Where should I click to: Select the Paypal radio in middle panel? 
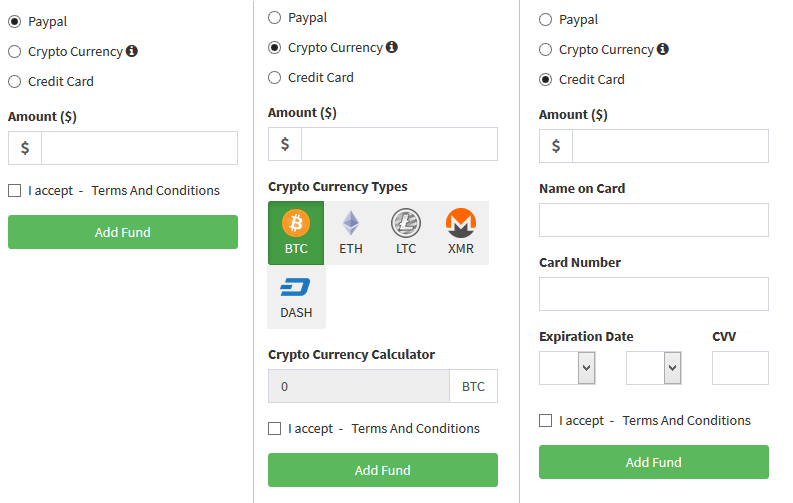point(275,18)
